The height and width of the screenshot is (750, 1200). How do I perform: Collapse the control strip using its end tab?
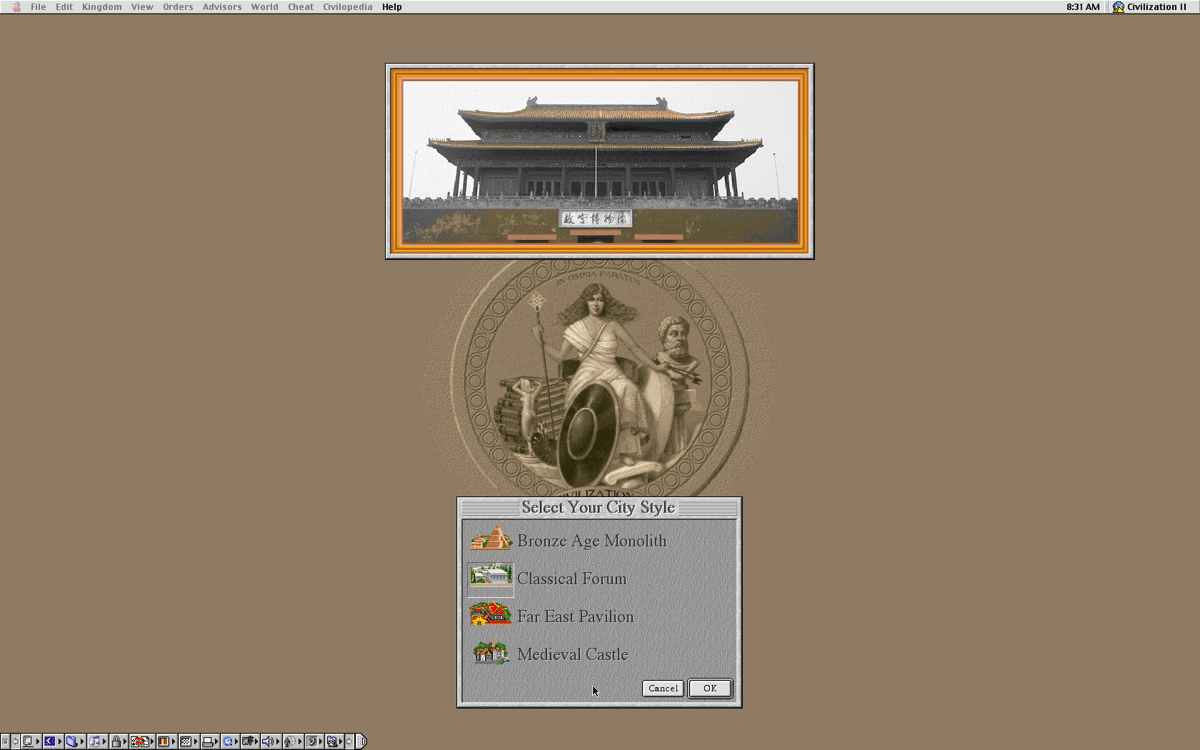[x=361, y=741]
